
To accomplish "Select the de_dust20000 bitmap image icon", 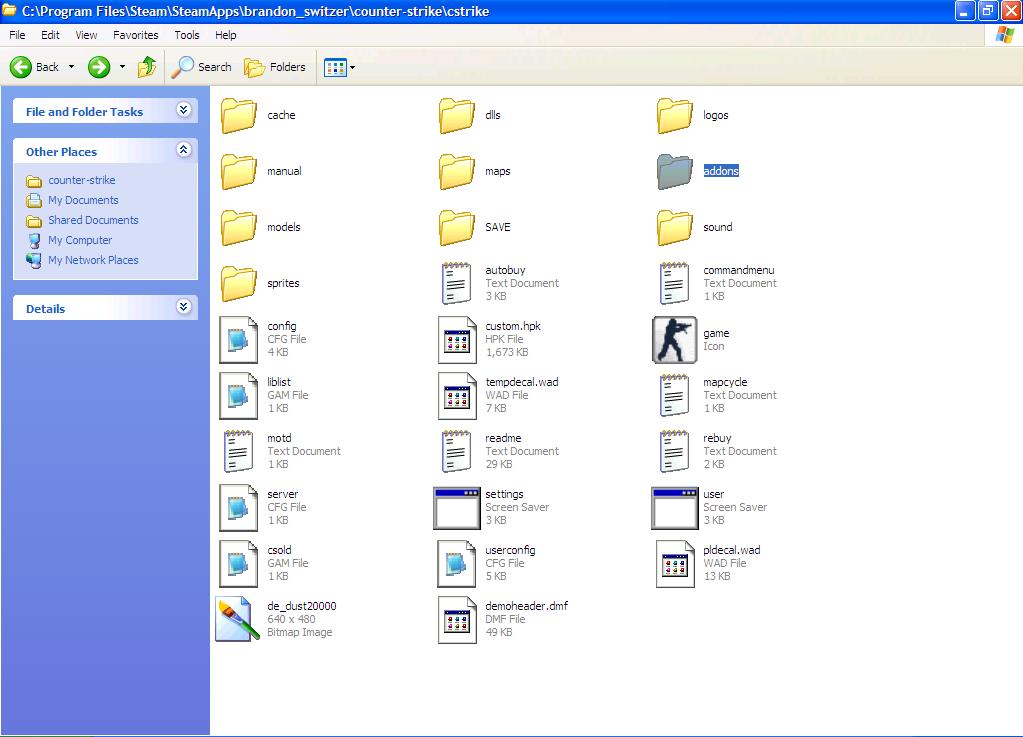I will (239, 619).
